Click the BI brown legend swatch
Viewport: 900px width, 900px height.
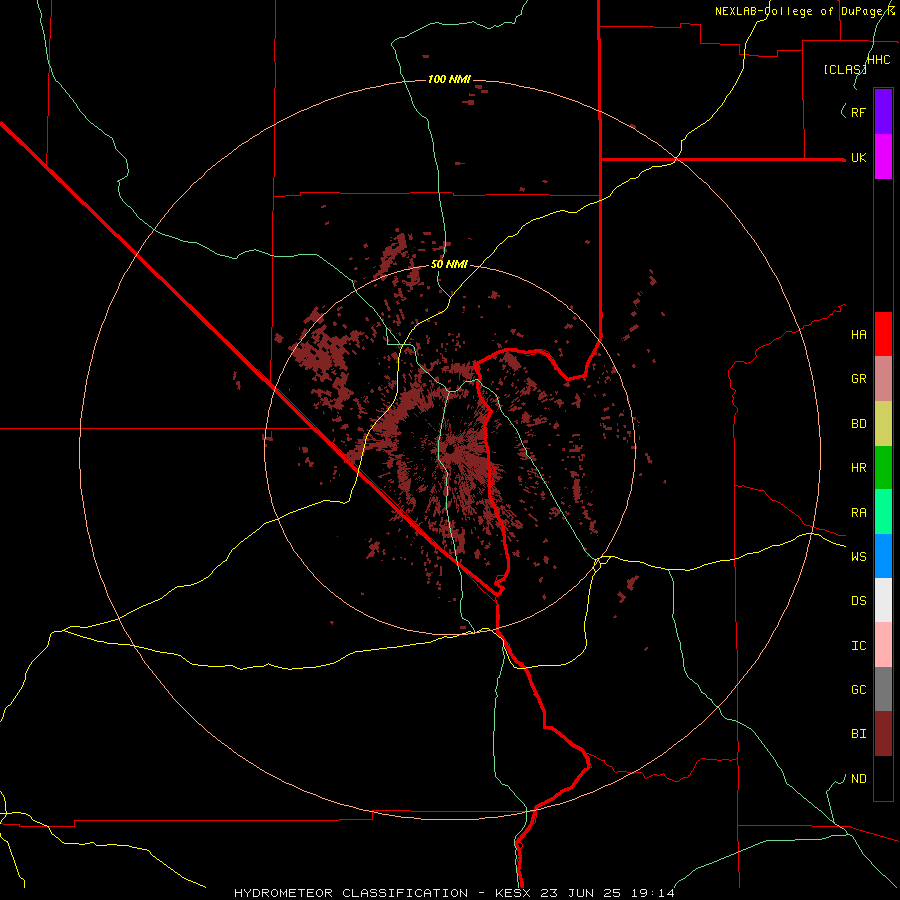883,734
